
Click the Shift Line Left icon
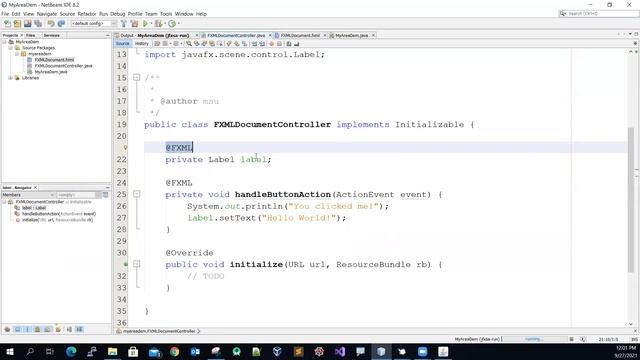pos(254,44)
